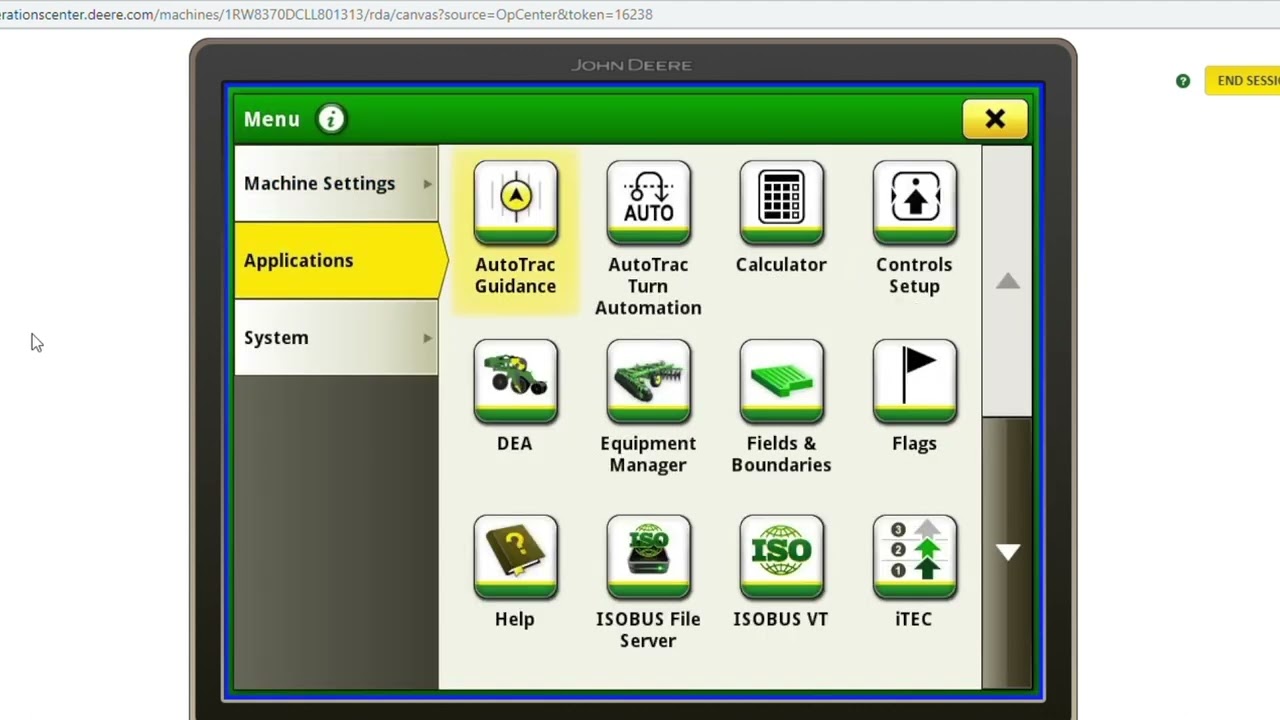Open AutoTrac Turn Automation
1280x720 pixels.
648,203
